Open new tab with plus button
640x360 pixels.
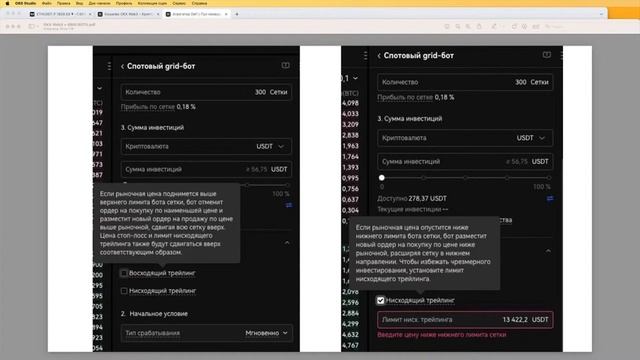point(237,14)
